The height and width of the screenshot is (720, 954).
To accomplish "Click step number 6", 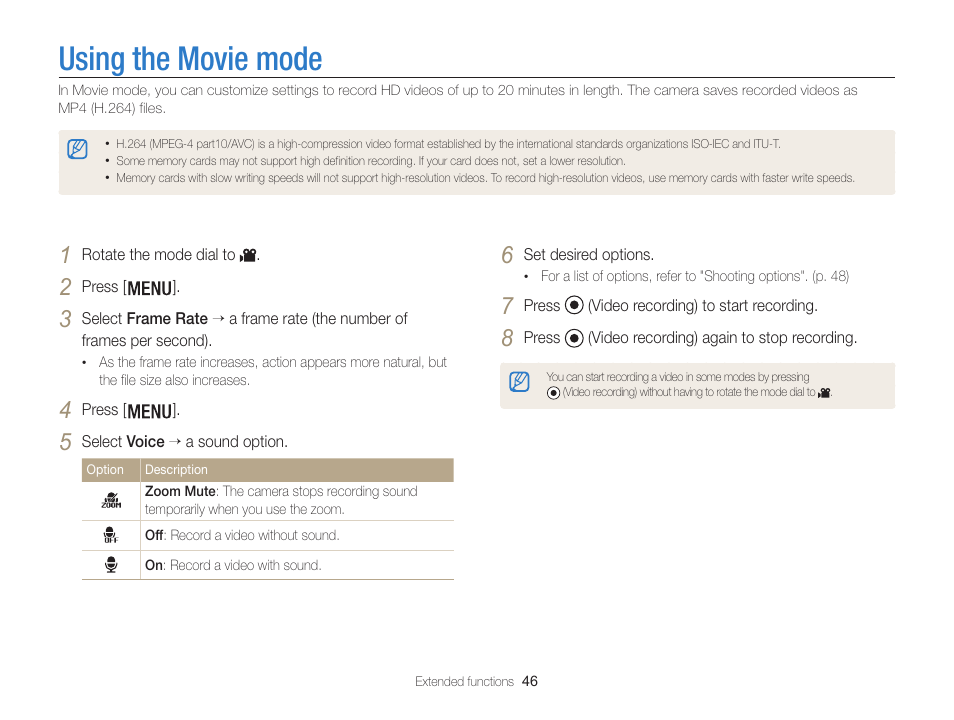I will (x=507, y=255).
